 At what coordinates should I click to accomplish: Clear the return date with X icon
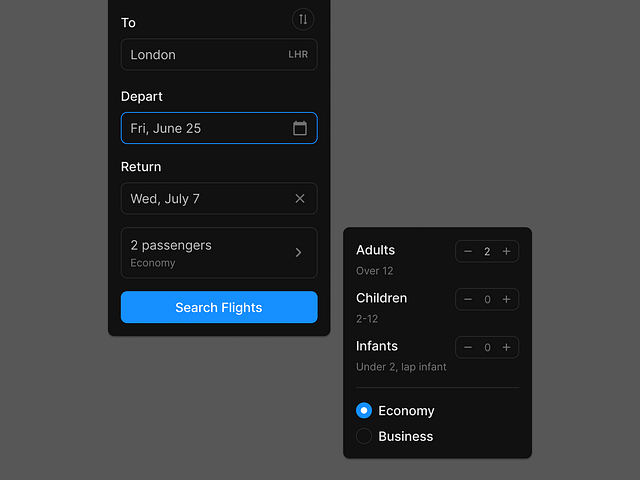[x=300, y=199]
